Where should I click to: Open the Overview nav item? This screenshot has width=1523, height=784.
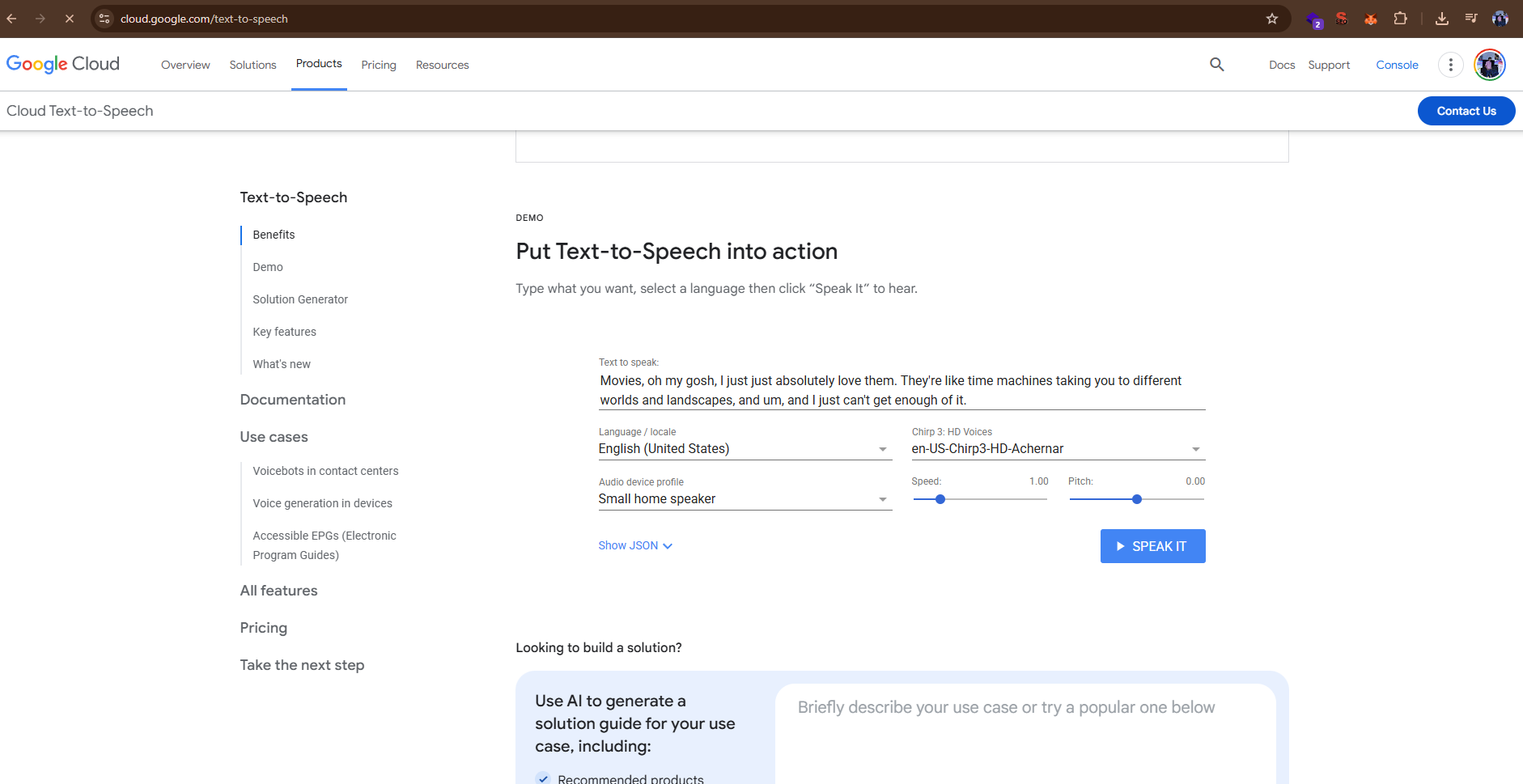[185, 65]
